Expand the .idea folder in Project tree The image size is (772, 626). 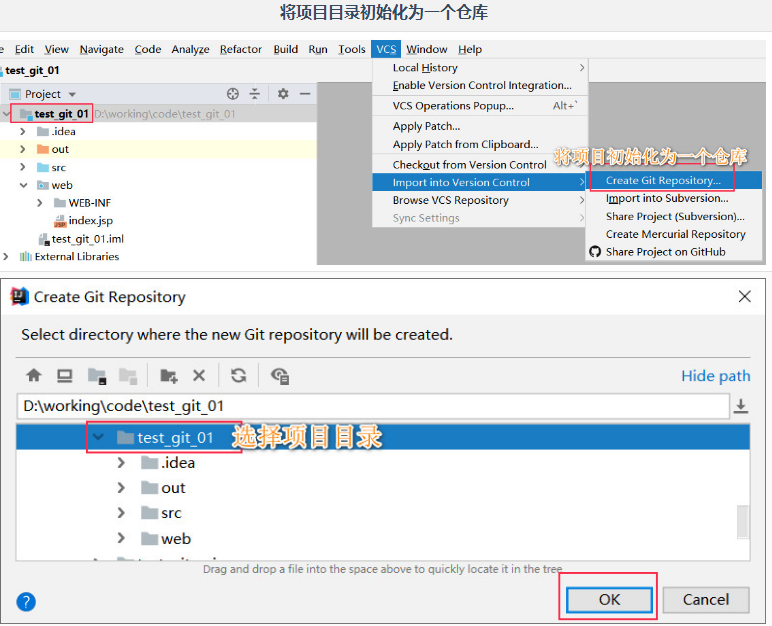23,132
